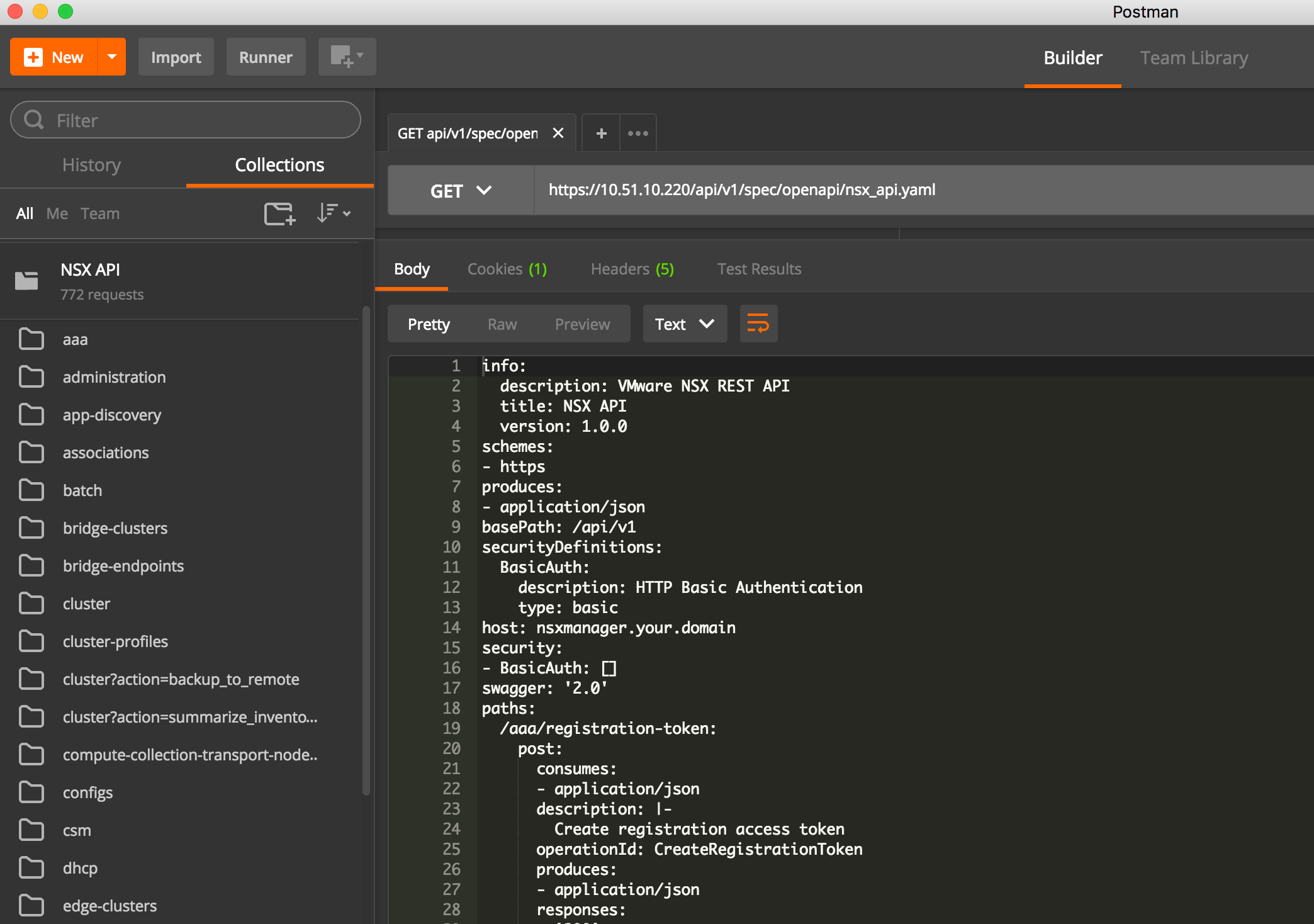Toggle the wrap lines icon button
Viewport: 1314px width, 924px height.
(758, 324)
